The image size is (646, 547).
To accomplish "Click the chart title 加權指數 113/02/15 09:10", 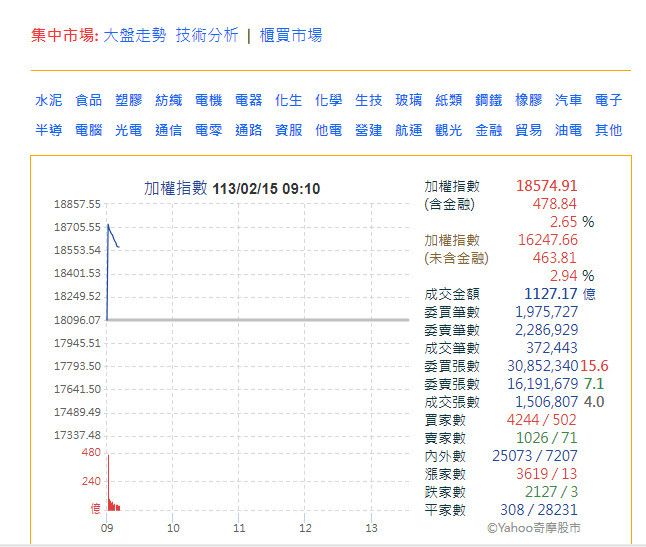I will coord(232,189).
